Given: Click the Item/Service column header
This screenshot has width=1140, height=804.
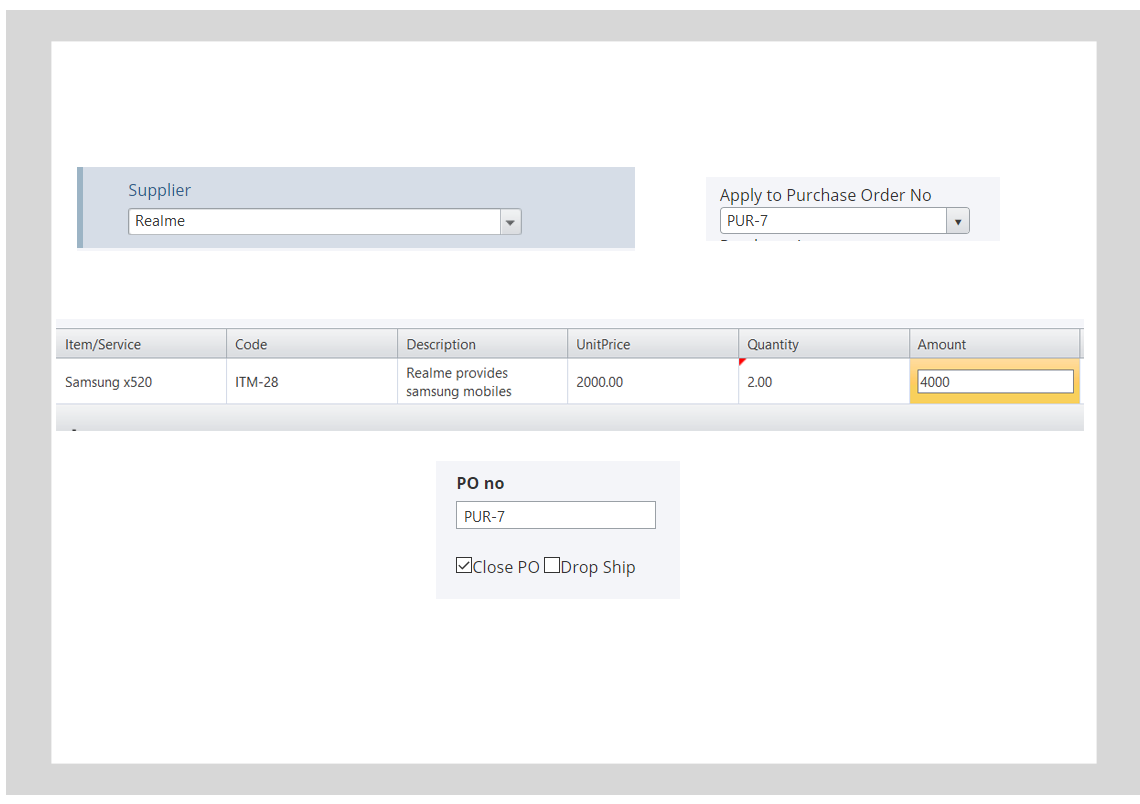Looking at the screenshot, I should (141, 344).
